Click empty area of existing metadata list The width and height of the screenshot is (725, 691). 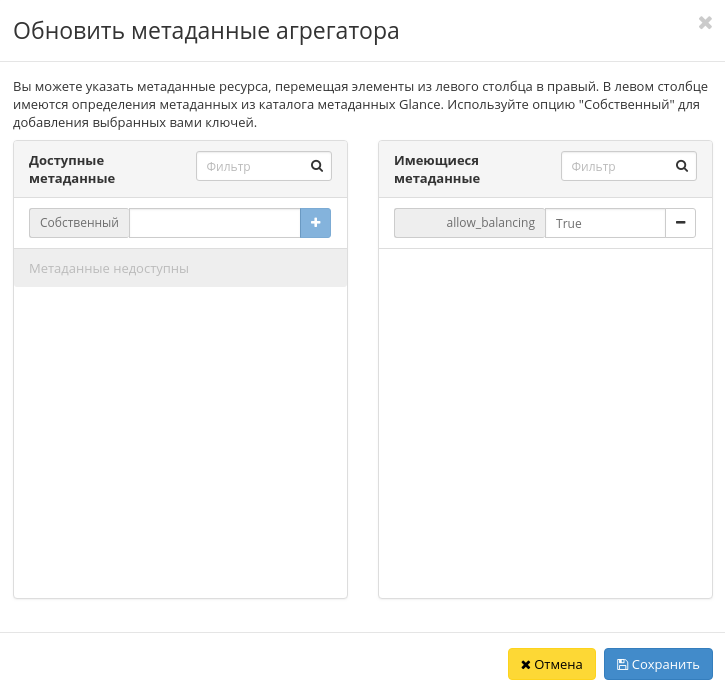point(545,420)
